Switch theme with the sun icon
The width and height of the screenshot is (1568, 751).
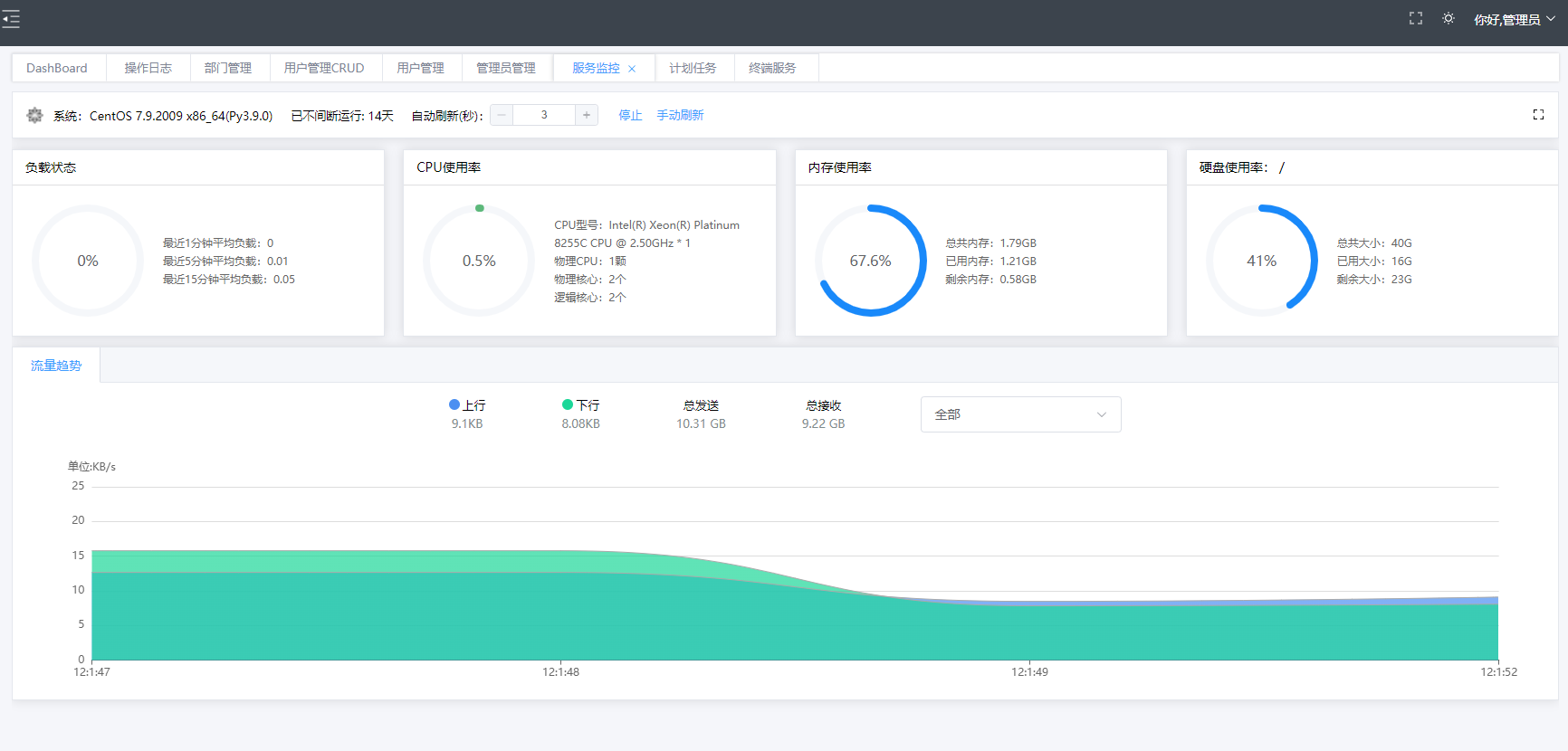point(1448,18)
